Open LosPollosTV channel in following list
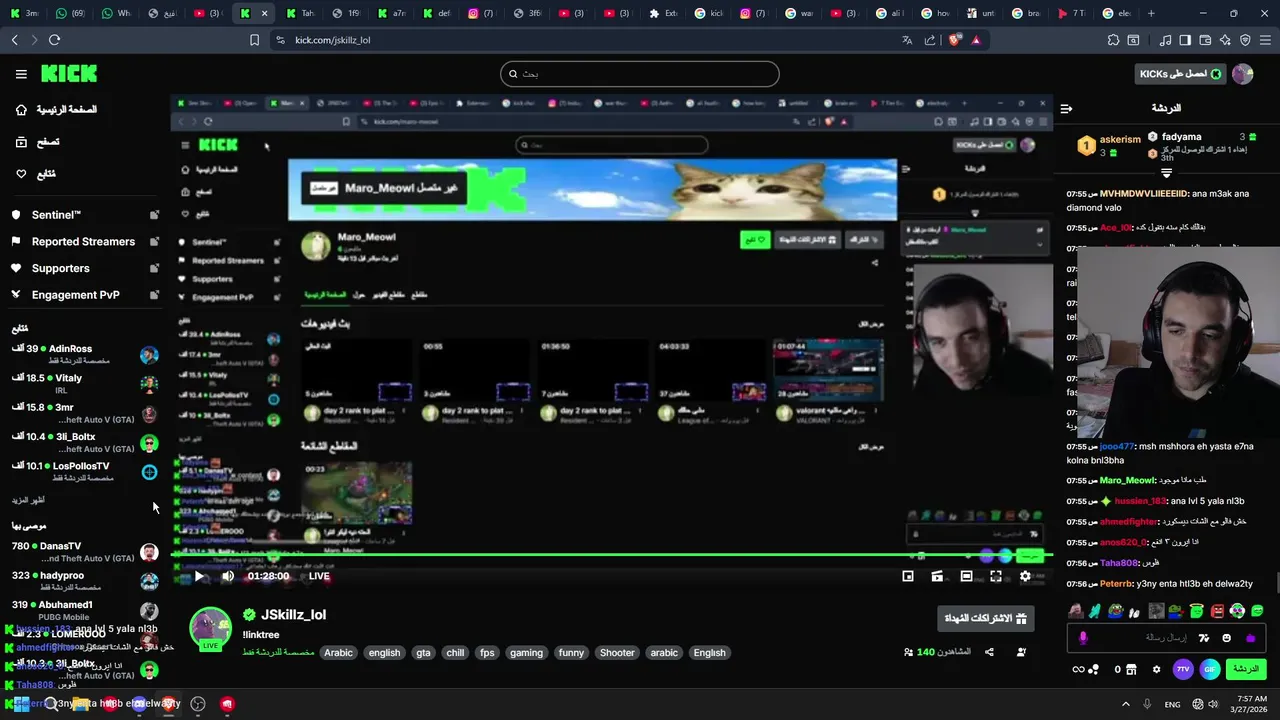The width and height of the screenshot is (1280, 720). click(x=85, y=471)
